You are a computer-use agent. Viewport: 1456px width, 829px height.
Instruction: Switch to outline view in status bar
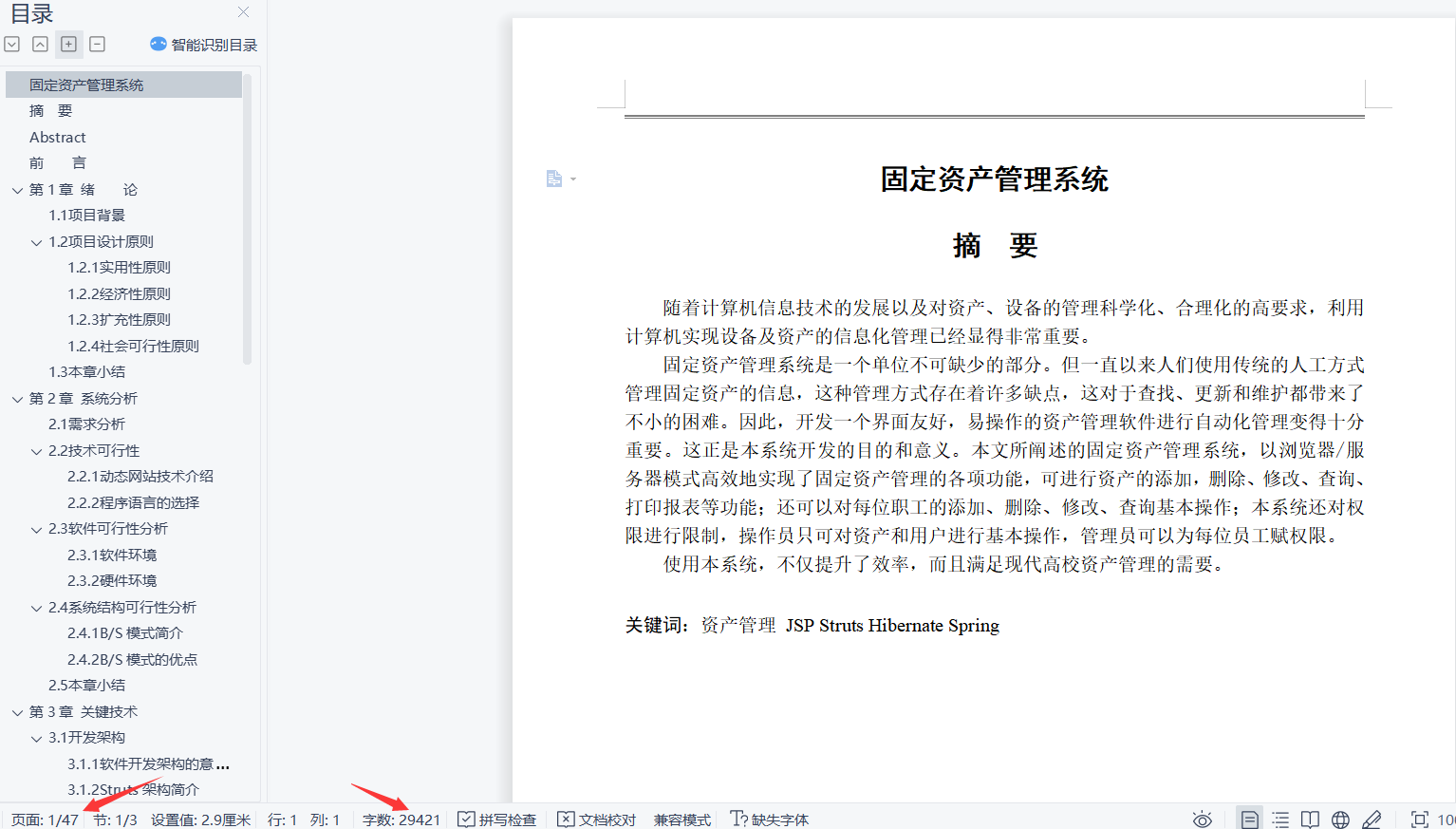(x=1280, y=820)
